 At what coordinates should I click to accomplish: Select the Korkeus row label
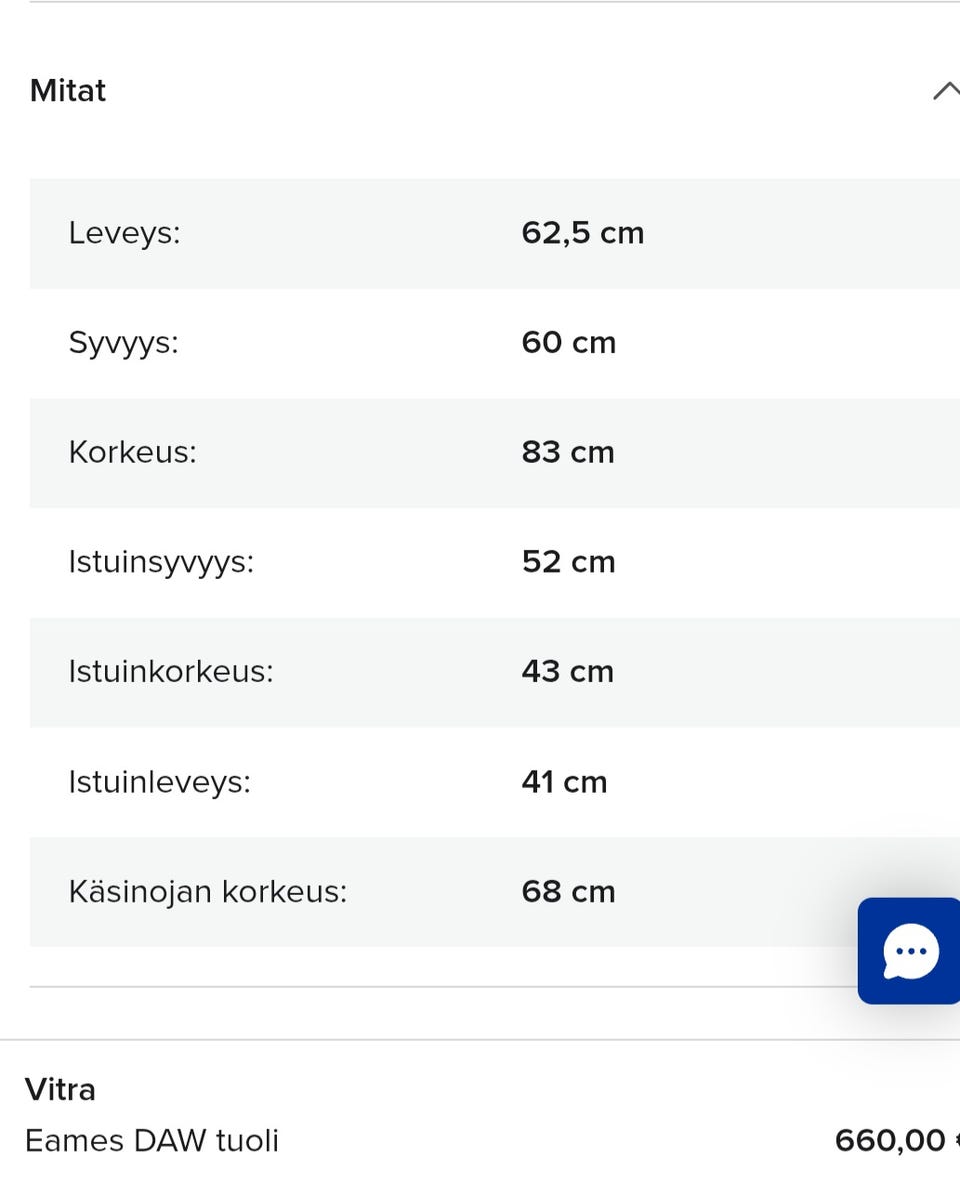coord(132,452)
